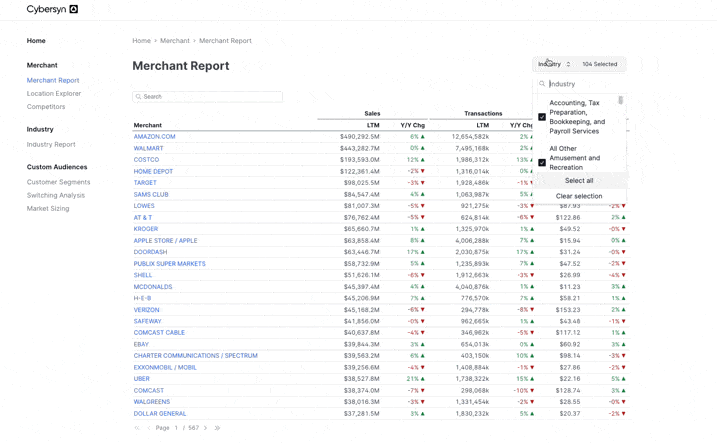Click the 12,654,582k transactions value
Screen dimensions: 717x443
pos(471,137)
